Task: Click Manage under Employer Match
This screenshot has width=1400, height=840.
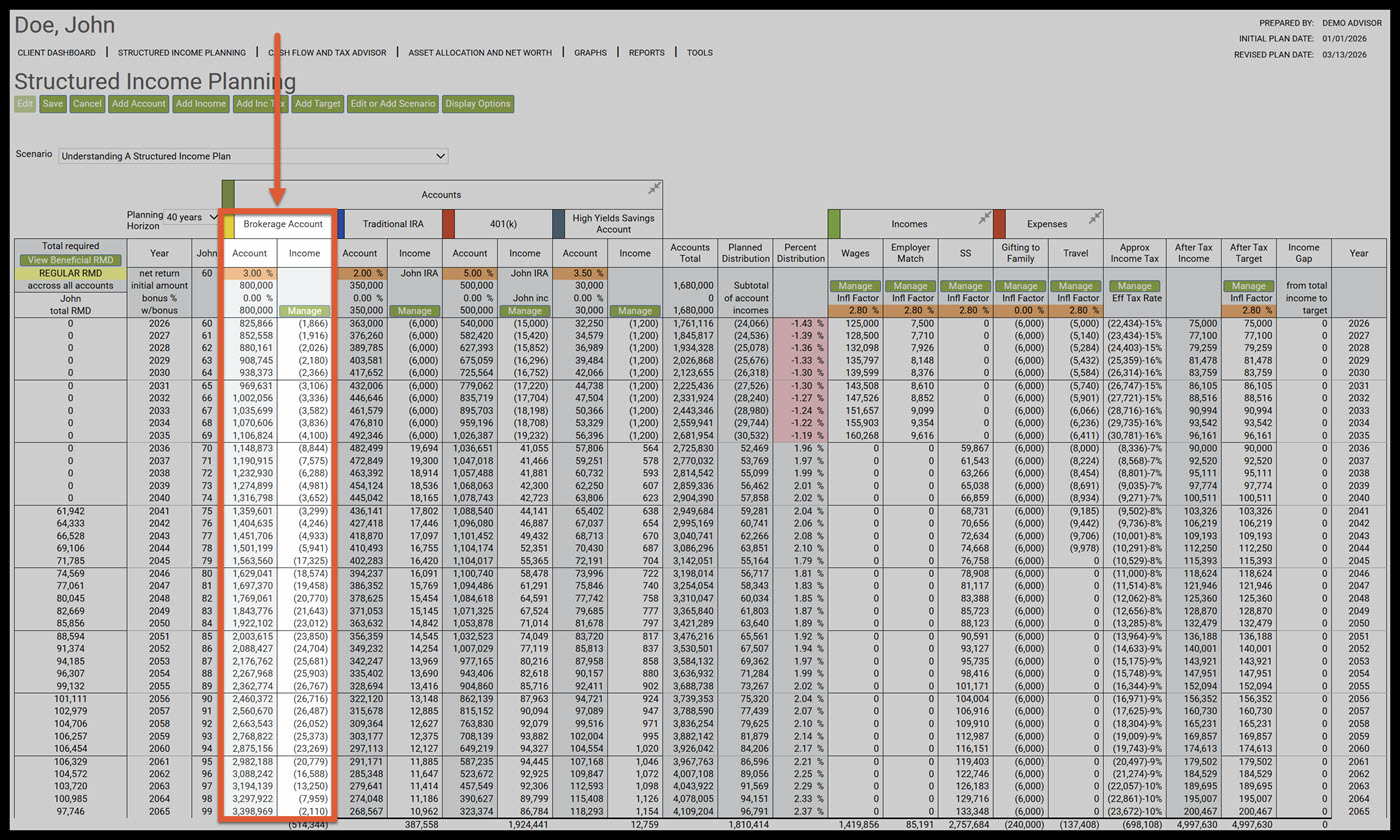Action: (x=911, y=286)
